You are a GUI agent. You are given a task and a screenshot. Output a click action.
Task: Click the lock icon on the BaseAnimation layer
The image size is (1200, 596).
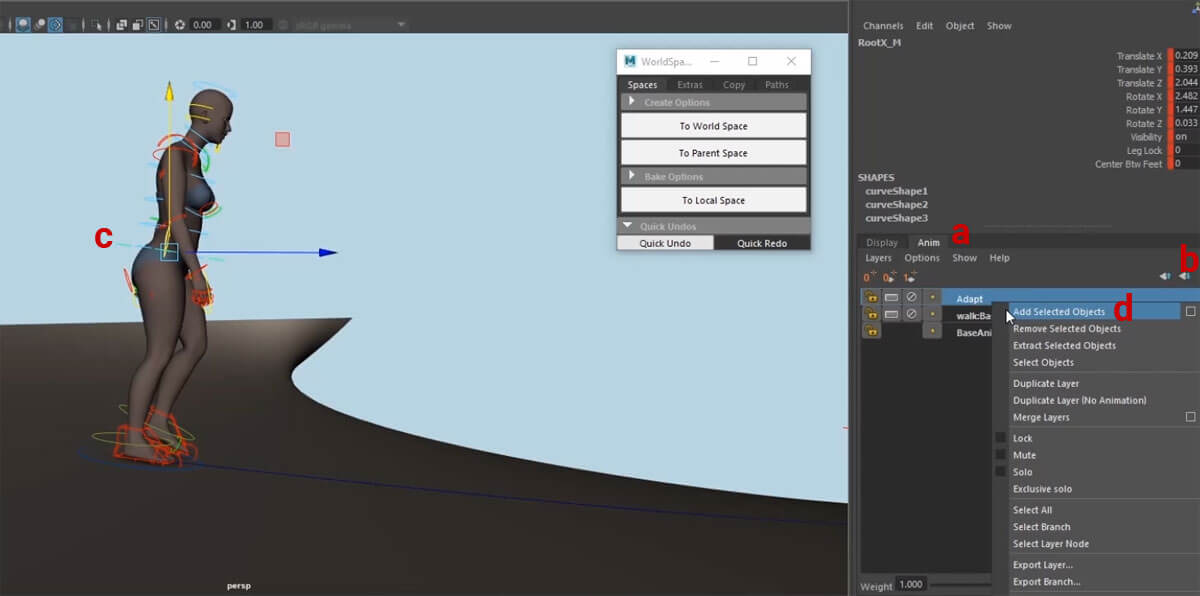tap(871, 332)
